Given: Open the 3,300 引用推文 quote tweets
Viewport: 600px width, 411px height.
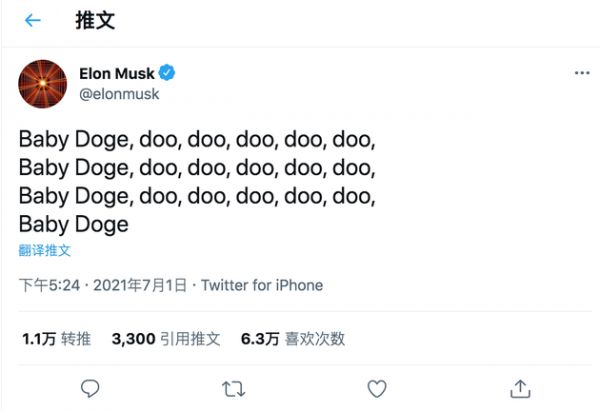Looking at the screenshot, I should [166, 339].
